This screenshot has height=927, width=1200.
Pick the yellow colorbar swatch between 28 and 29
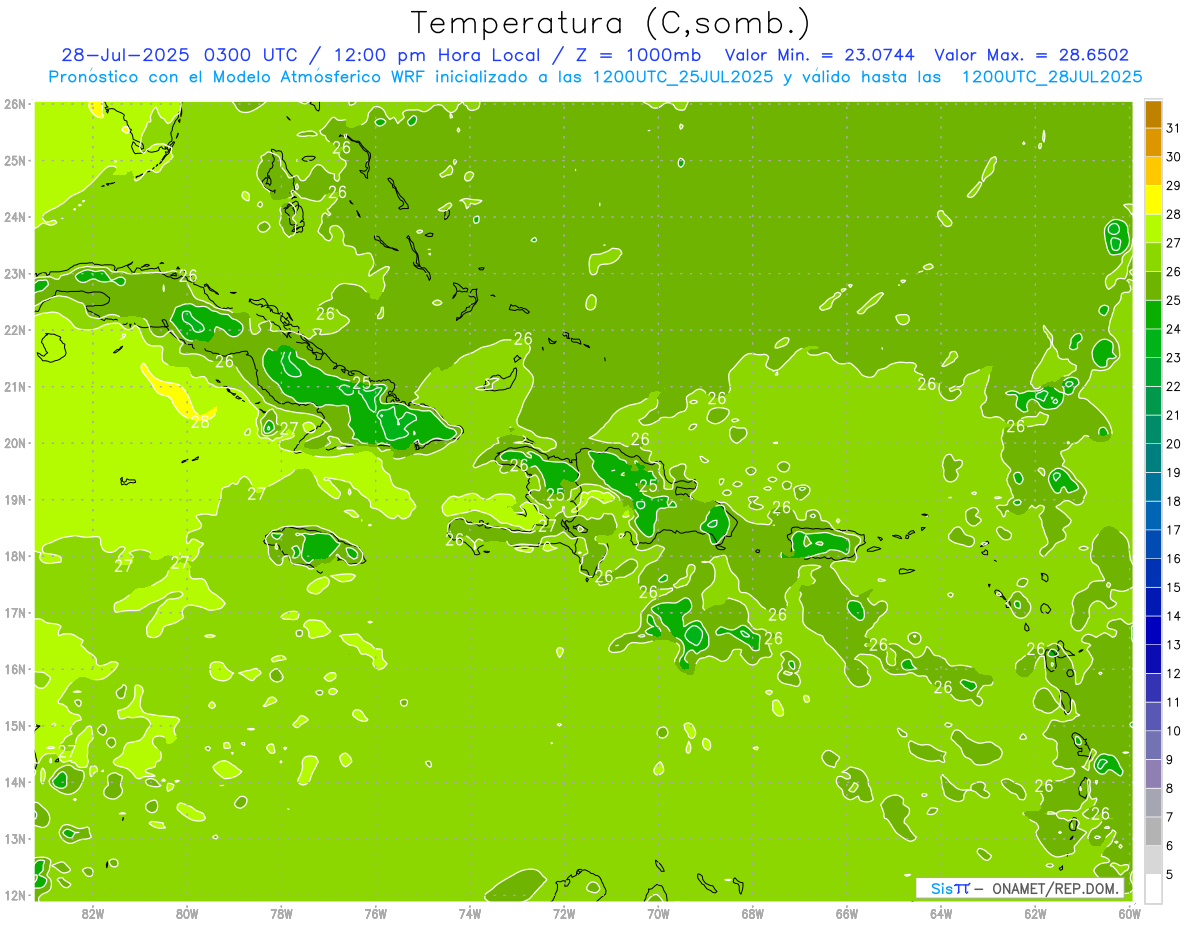pyautogui.click(x=1153, y=200)
